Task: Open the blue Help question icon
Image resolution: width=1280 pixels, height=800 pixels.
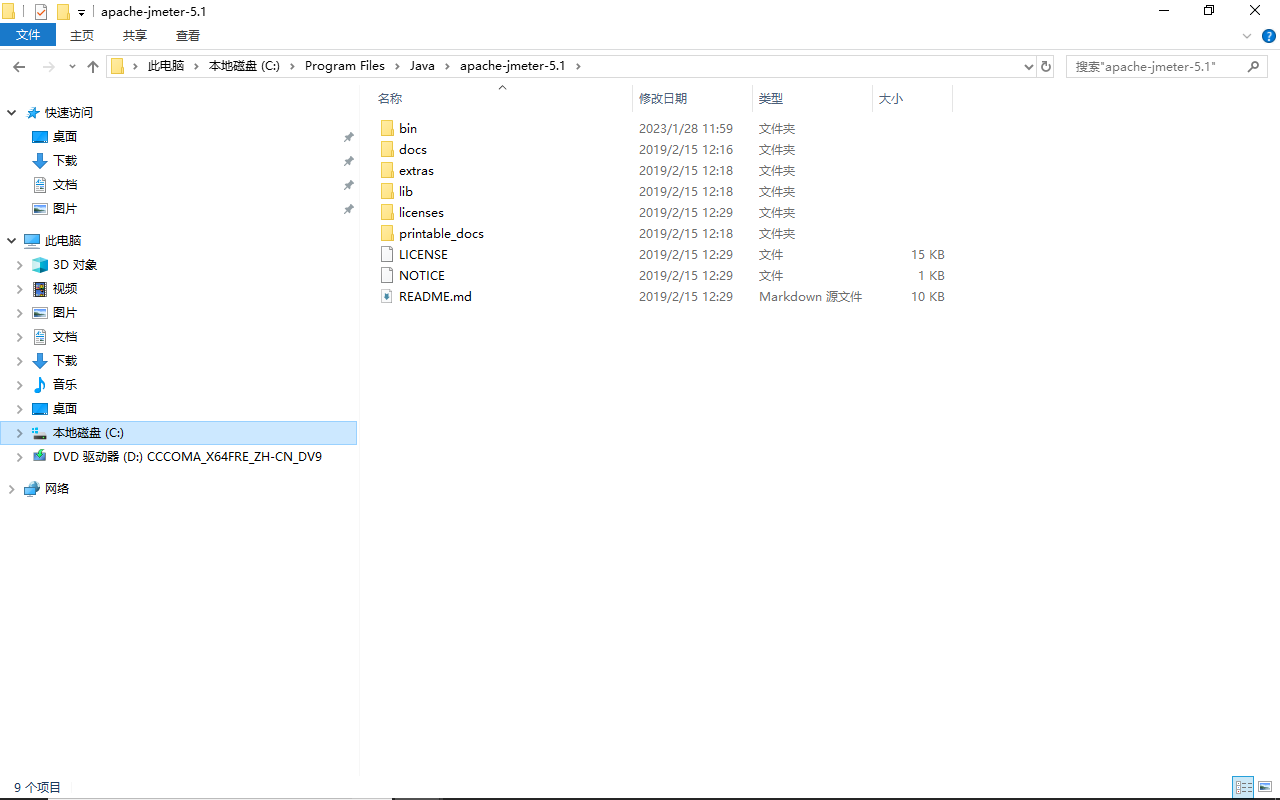Action: coord(1269,36)
